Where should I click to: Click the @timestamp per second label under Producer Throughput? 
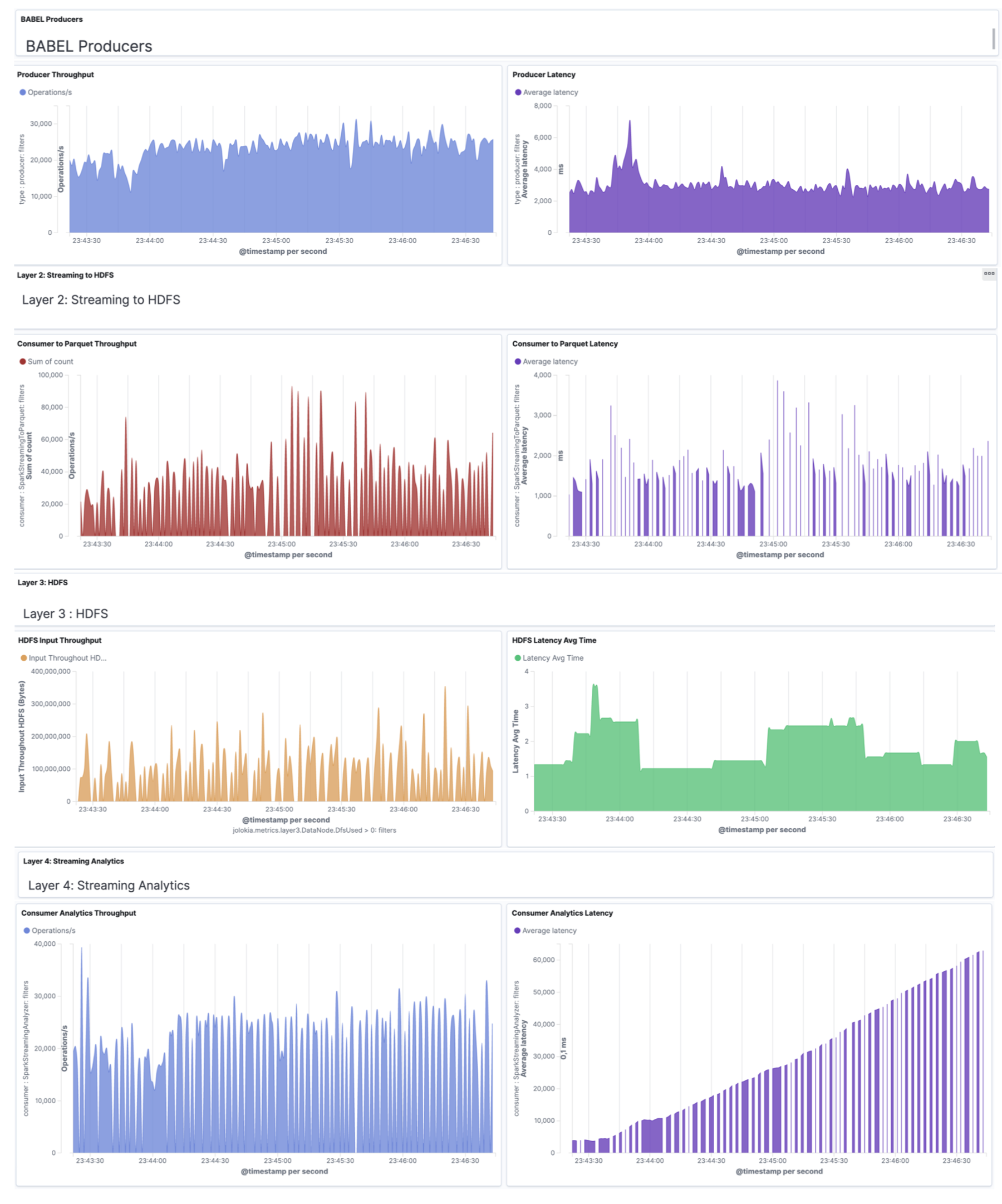click(283, 251)
